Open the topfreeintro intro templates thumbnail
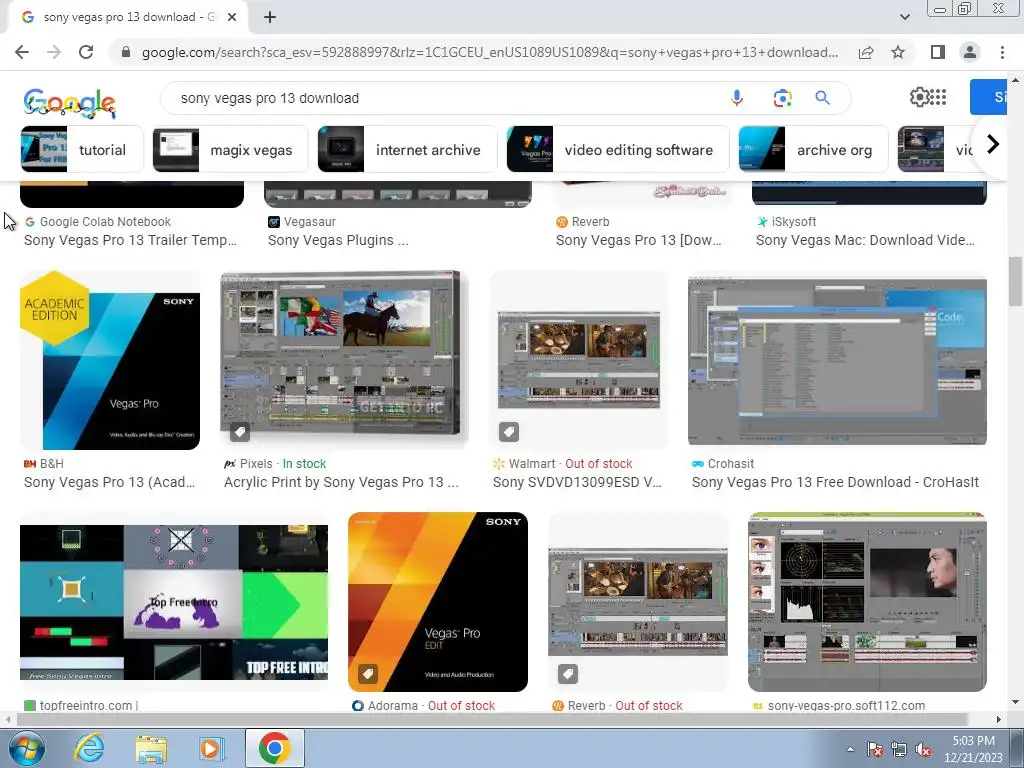Image resolution: width=1024 pixels, height=768 pixels. click(x=174, y=602)
